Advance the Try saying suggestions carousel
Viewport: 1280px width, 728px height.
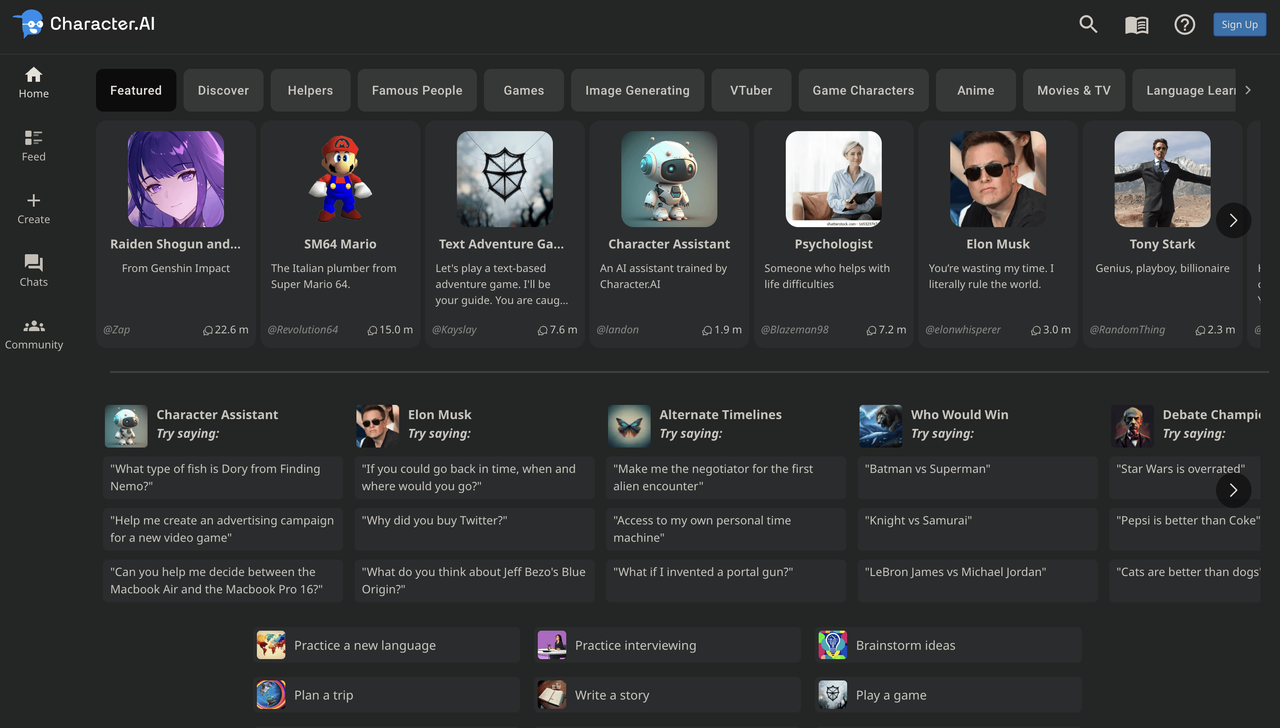(x=1233, y=490)
